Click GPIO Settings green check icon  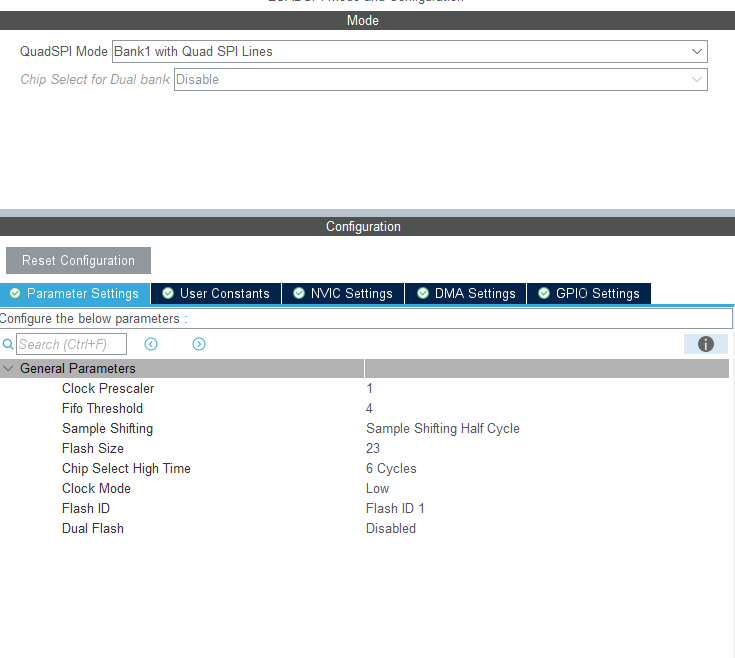pyautogui.click(x=544, y=293)
